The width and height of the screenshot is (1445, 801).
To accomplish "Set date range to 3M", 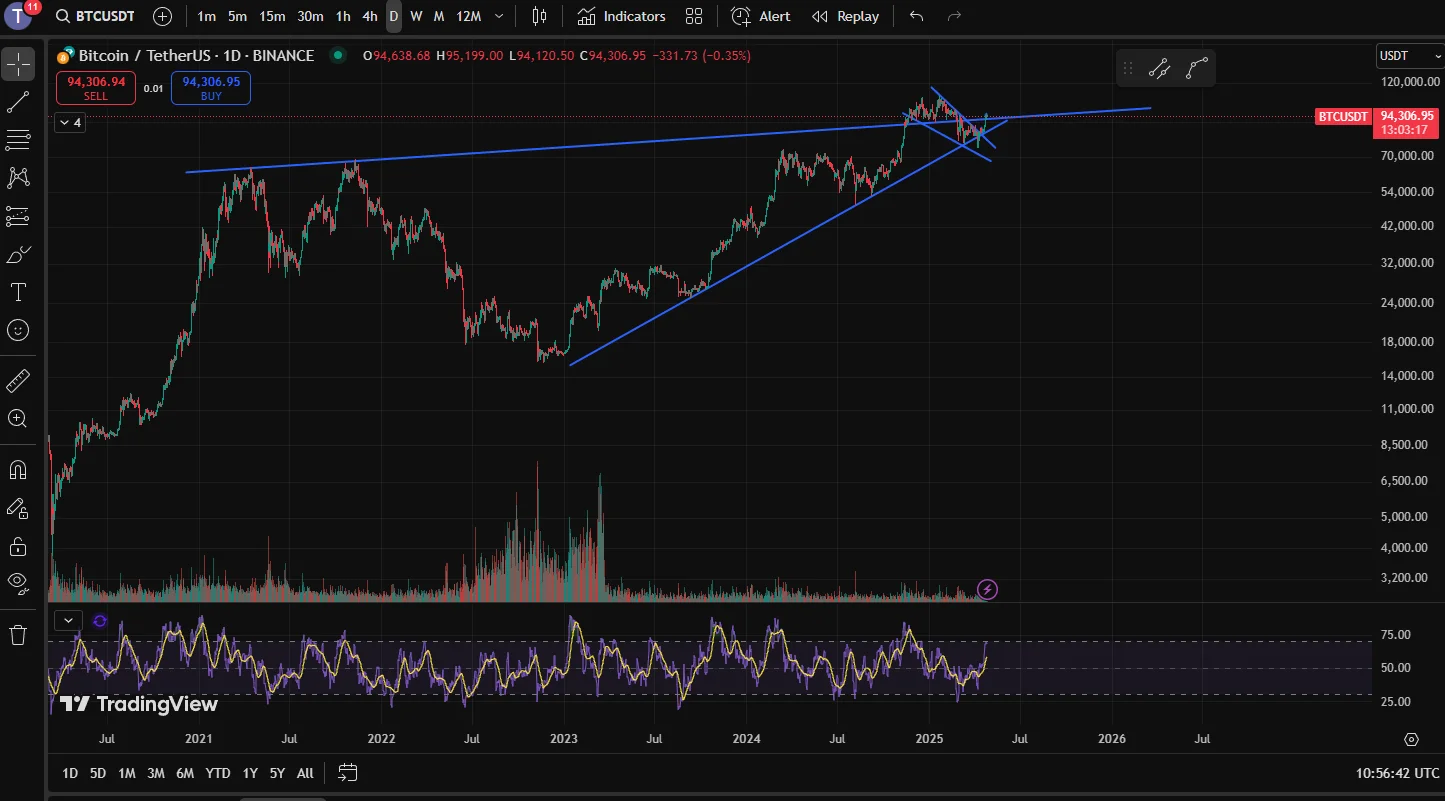I will (156, 773).
